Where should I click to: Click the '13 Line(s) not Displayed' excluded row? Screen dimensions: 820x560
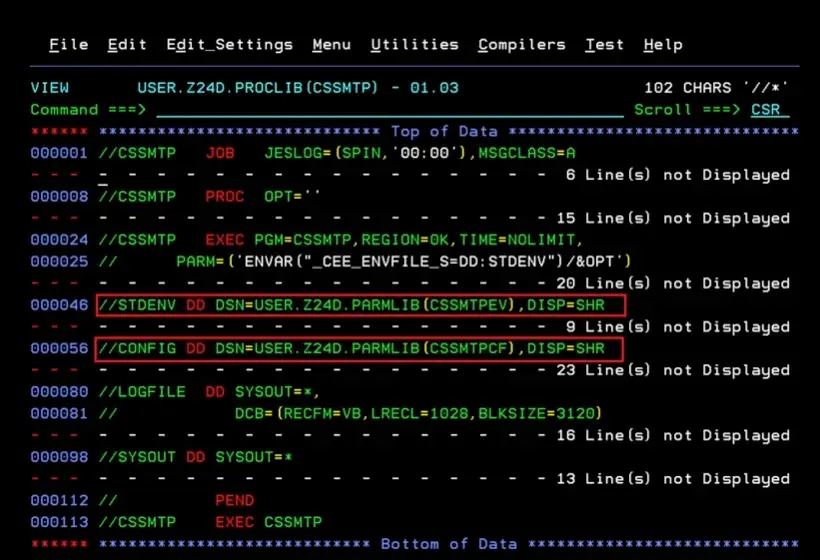coord(410,478)
